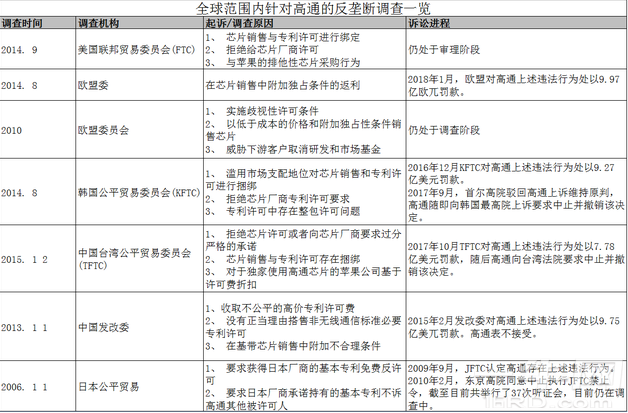Viewport: 628px width, 413px height.
Task: Click the line 与苹果的排他性芯片采购行为
Action: point(283,62)
